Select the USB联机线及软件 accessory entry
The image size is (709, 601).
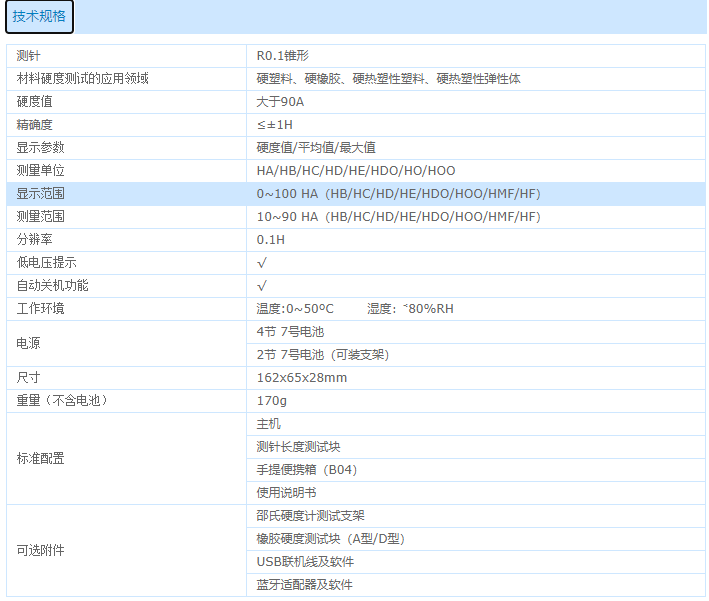[x=305, y=562]
